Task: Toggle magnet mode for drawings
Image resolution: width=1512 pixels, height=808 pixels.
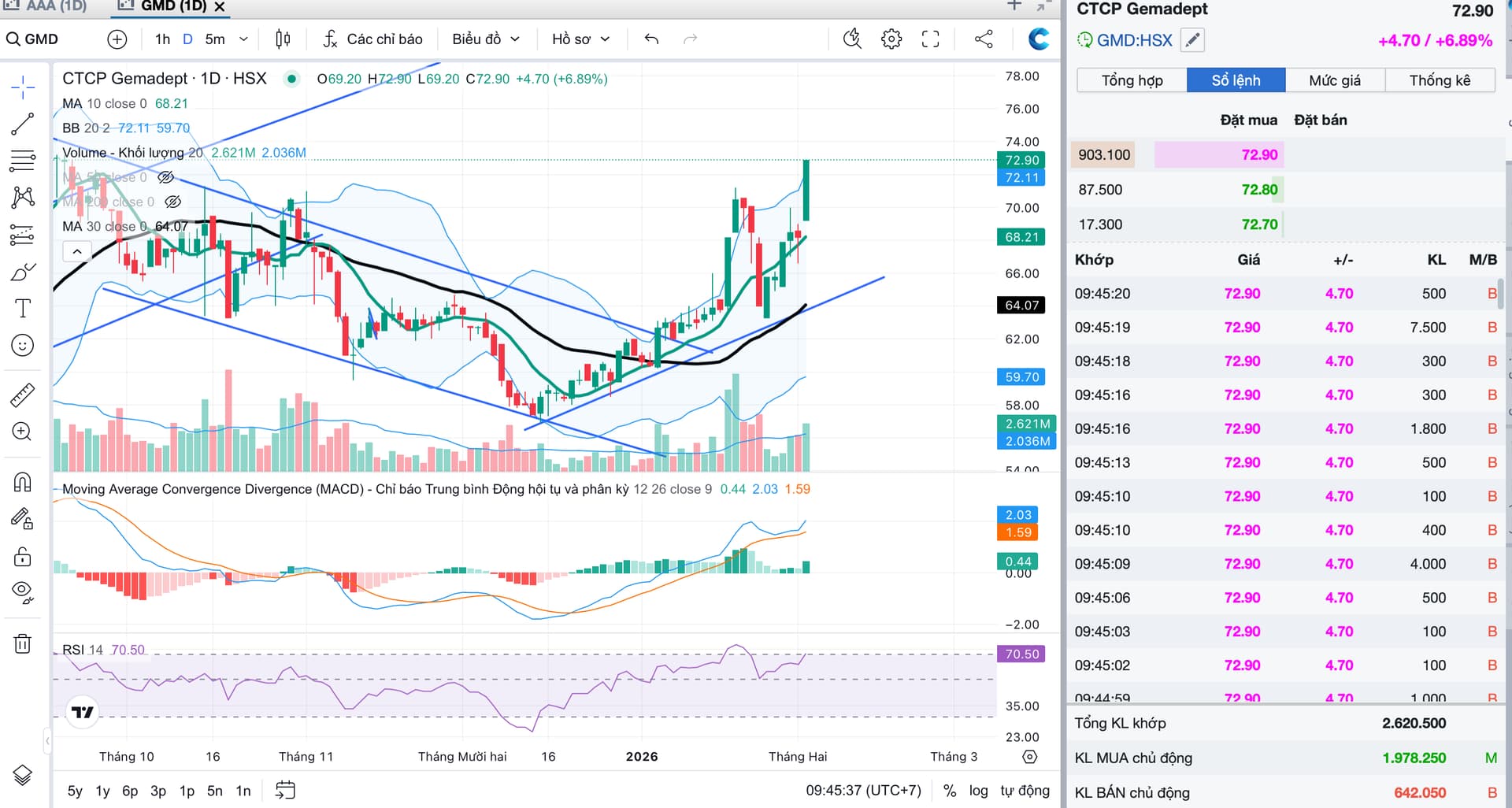Action: 23,482
